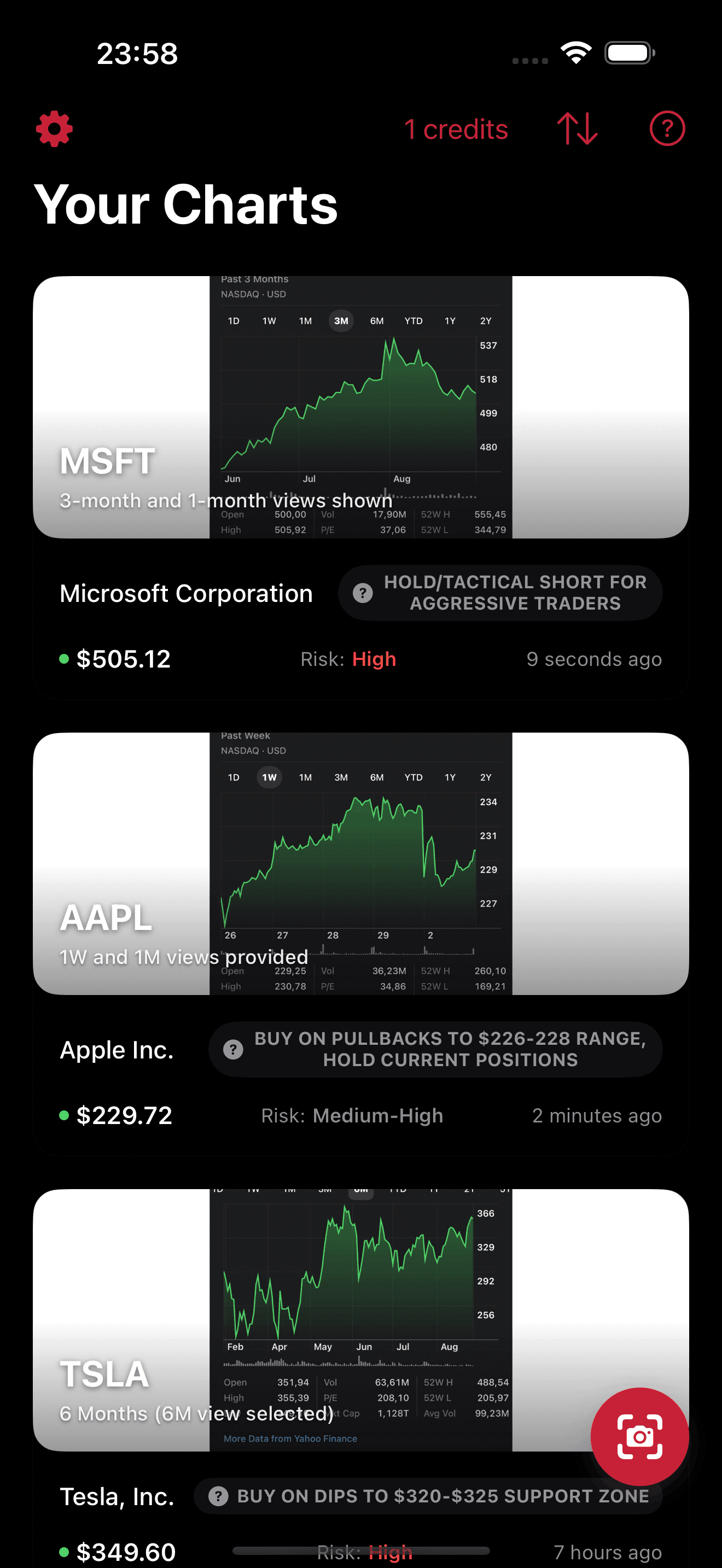
Task: Tap the Apple Inc. company name
Action: (117, 1050)
